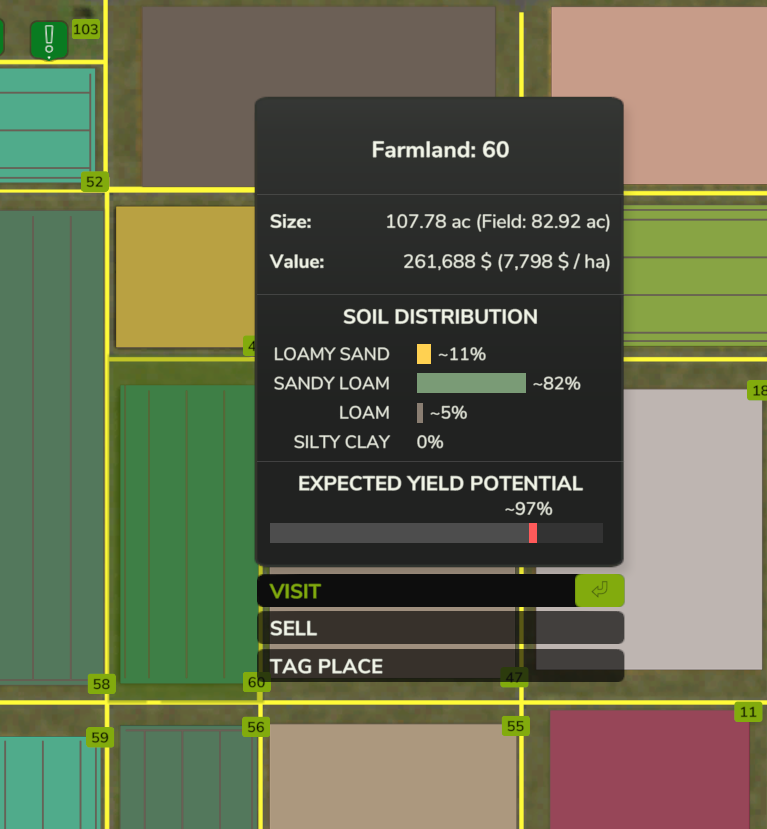Click the expected yield potential bar
The height and width of the screenshot is (829, 767).
tap(436, 533)
